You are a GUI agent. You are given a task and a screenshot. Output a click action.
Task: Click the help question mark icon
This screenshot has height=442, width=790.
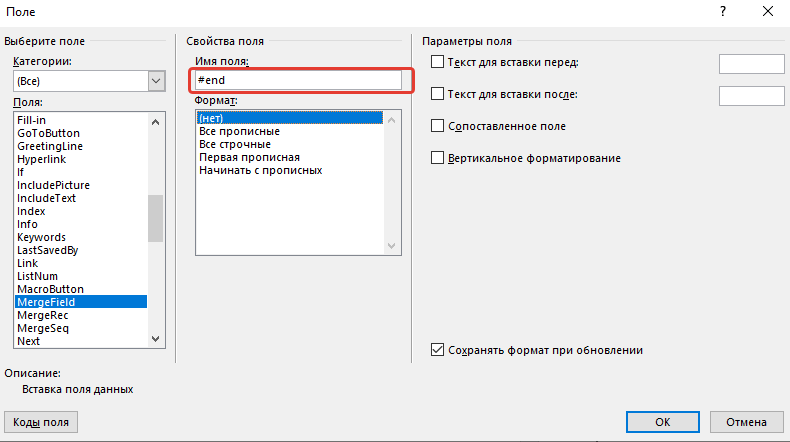click(x=722, y=11)
